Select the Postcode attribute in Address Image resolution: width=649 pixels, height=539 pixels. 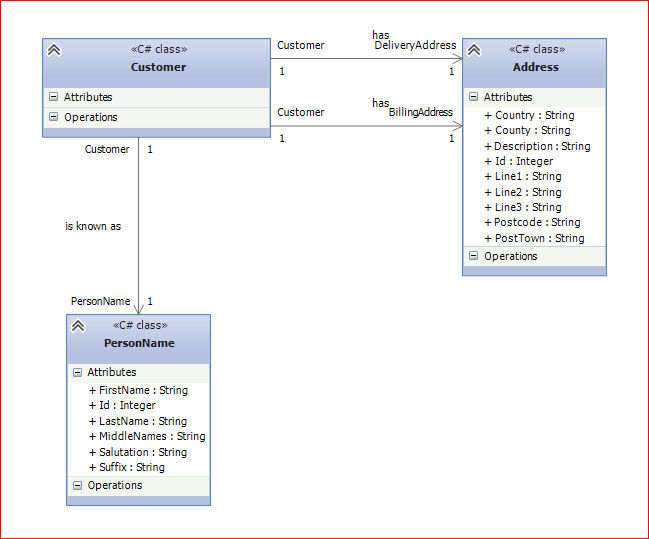click(532, 222)
